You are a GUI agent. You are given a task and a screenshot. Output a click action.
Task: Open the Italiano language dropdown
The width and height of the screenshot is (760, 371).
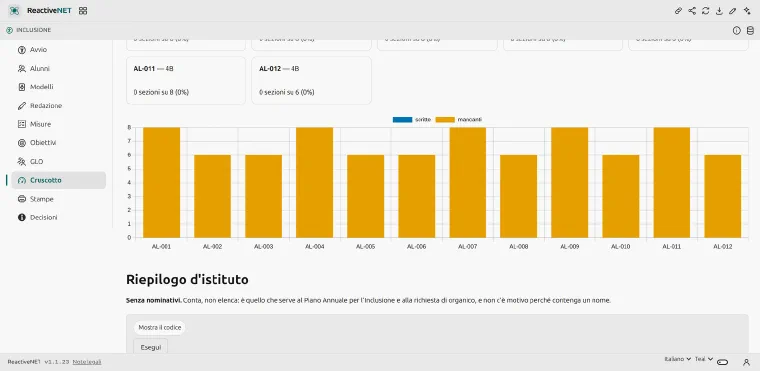click(678, 359)
